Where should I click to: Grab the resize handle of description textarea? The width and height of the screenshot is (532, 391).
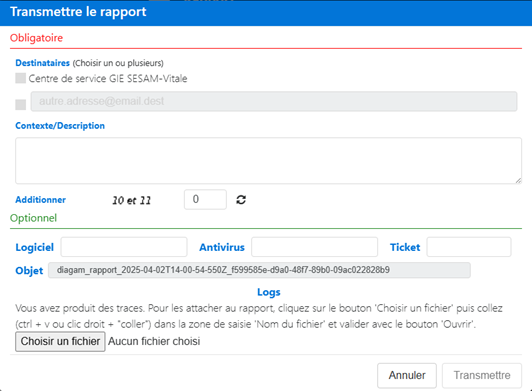(x=518, y=181)
